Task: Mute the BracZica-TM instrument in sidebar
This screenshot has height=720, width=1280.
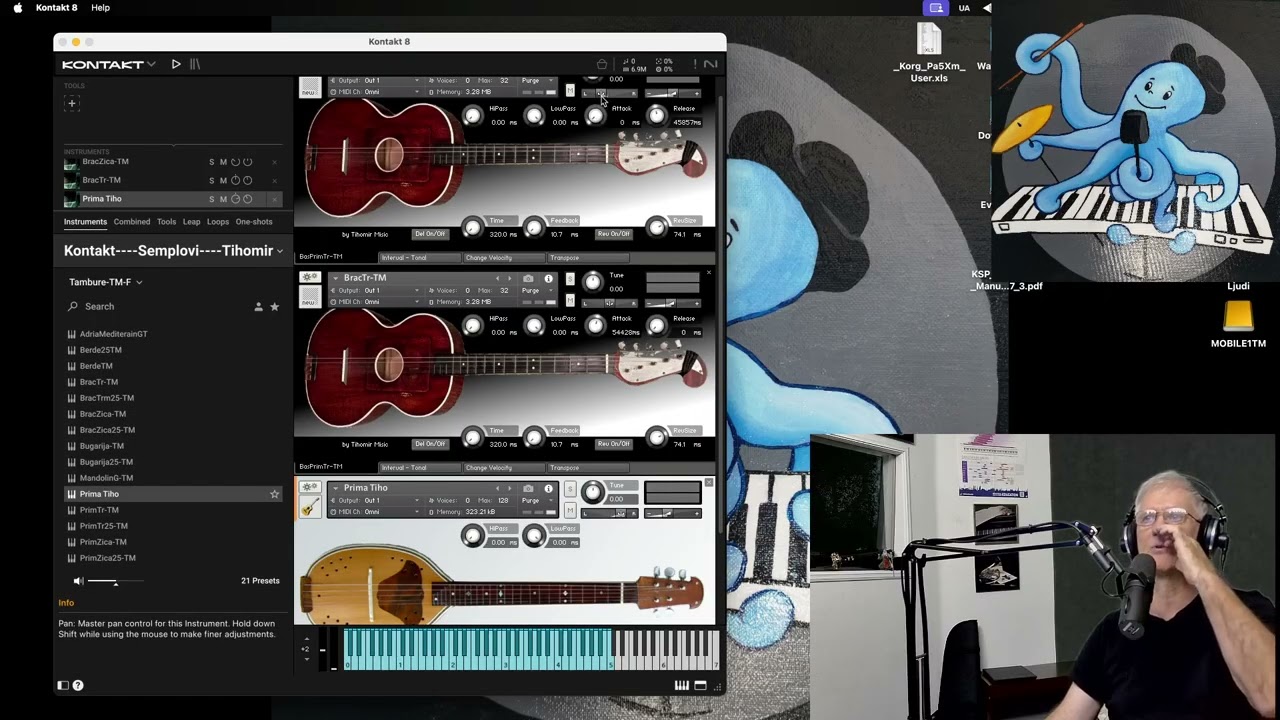Action: [223, 162]
